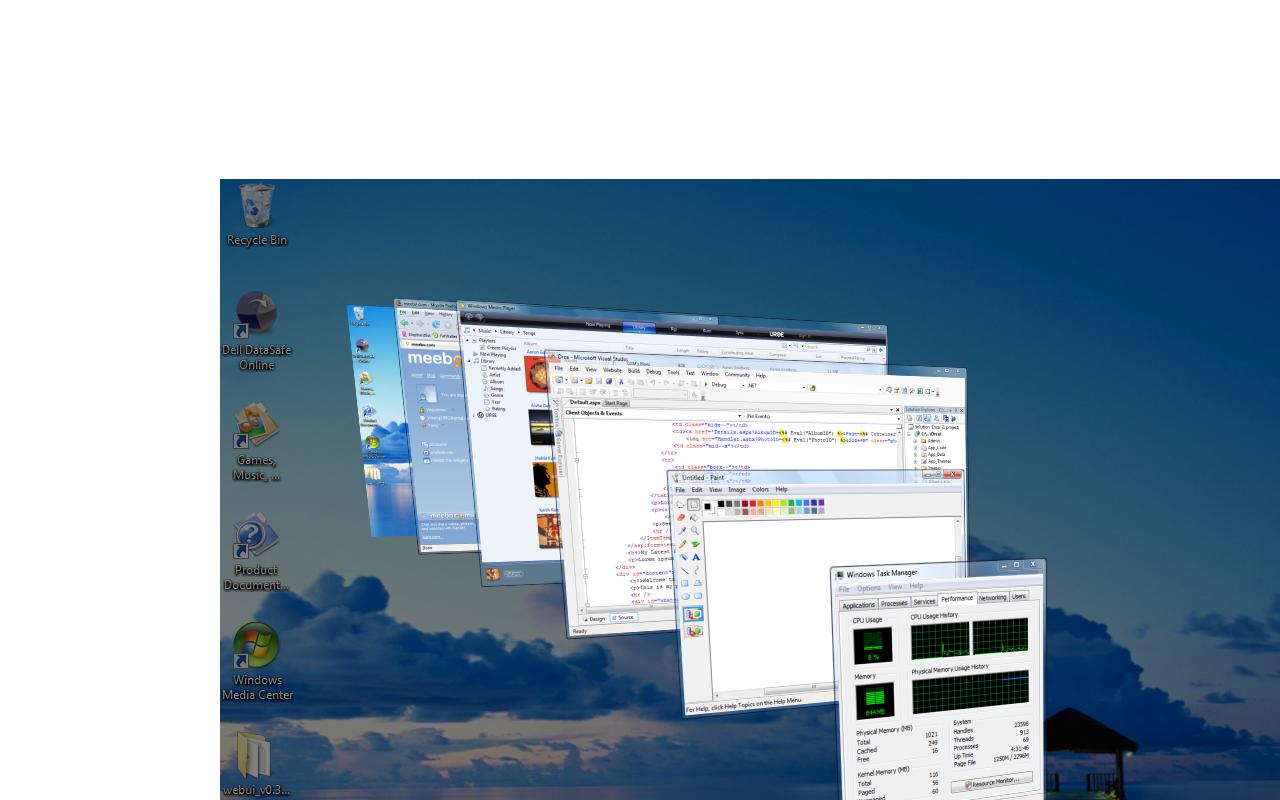Switch to Services tab in Task Manager

click(925, 602)
